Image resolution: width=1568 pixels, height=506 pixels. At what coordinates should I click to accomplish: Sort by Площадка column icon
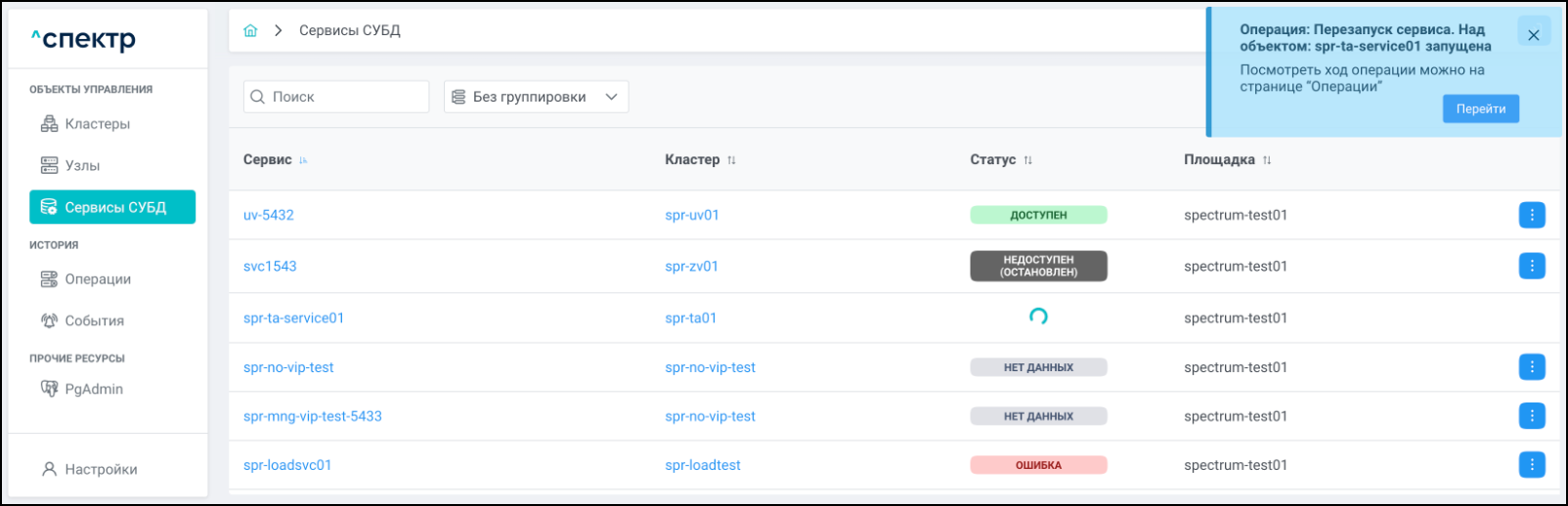(1266, 160)
